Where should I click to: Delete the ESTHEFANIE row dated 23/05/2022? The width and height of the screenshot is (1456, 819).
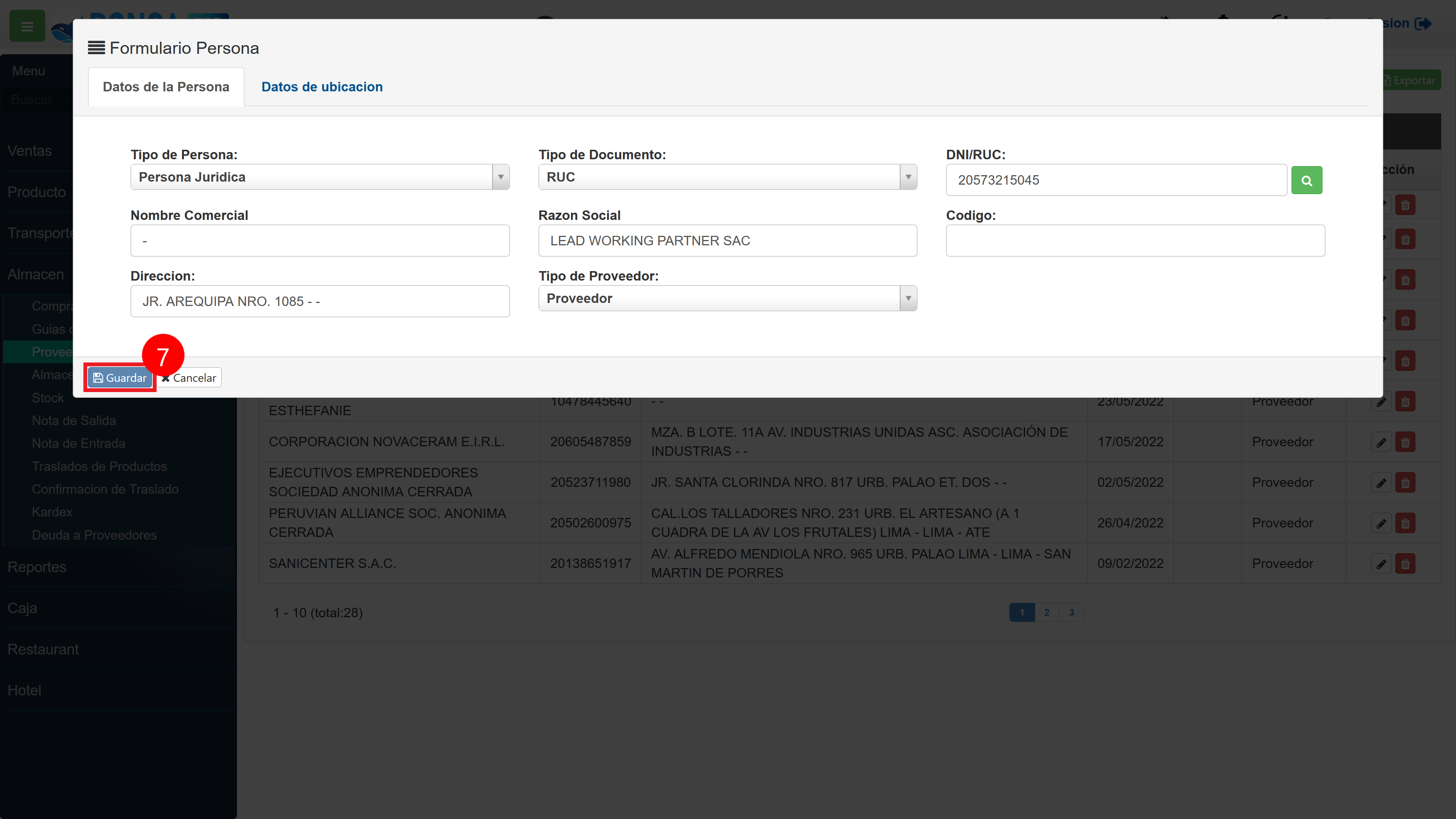pos(1405,402)
